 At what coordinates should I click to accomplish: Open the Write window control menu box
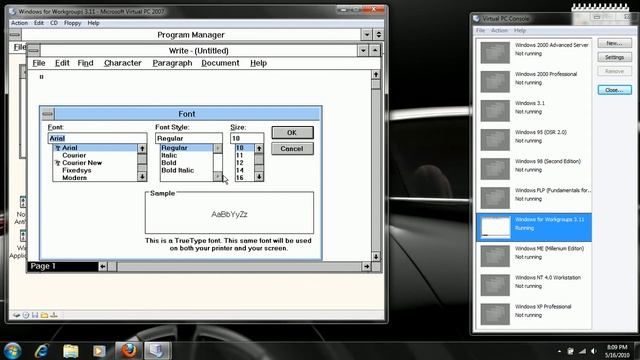[x=34, y=51]
